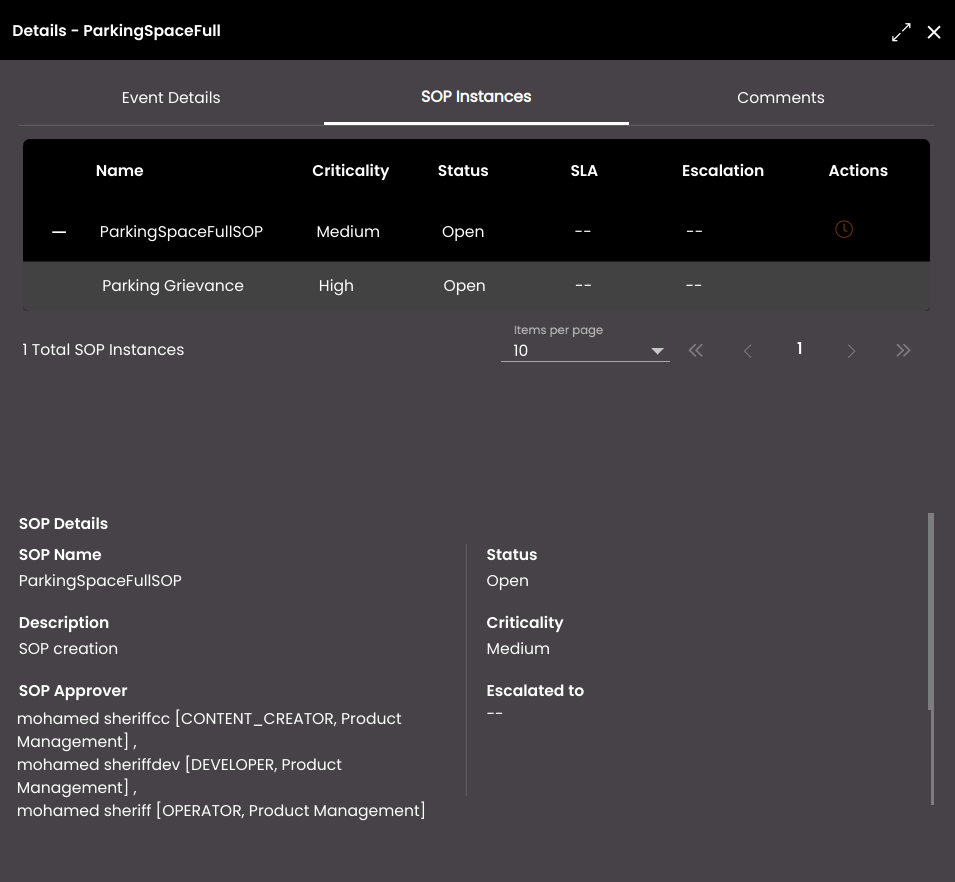
Task: Select page number 1 in pagination
Action: [799, 348]
